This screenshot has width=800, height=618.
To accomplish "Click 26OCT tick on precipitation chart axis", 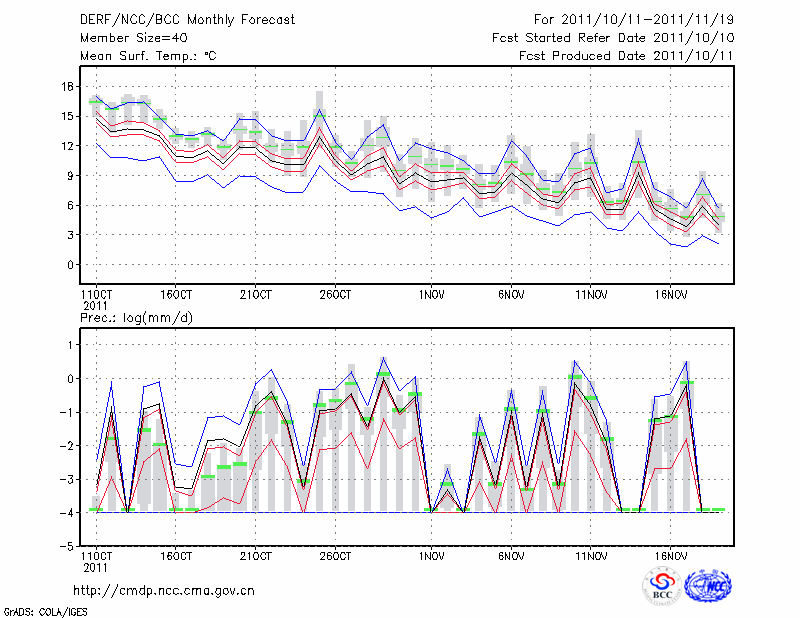I will click(x=335, y=555).
